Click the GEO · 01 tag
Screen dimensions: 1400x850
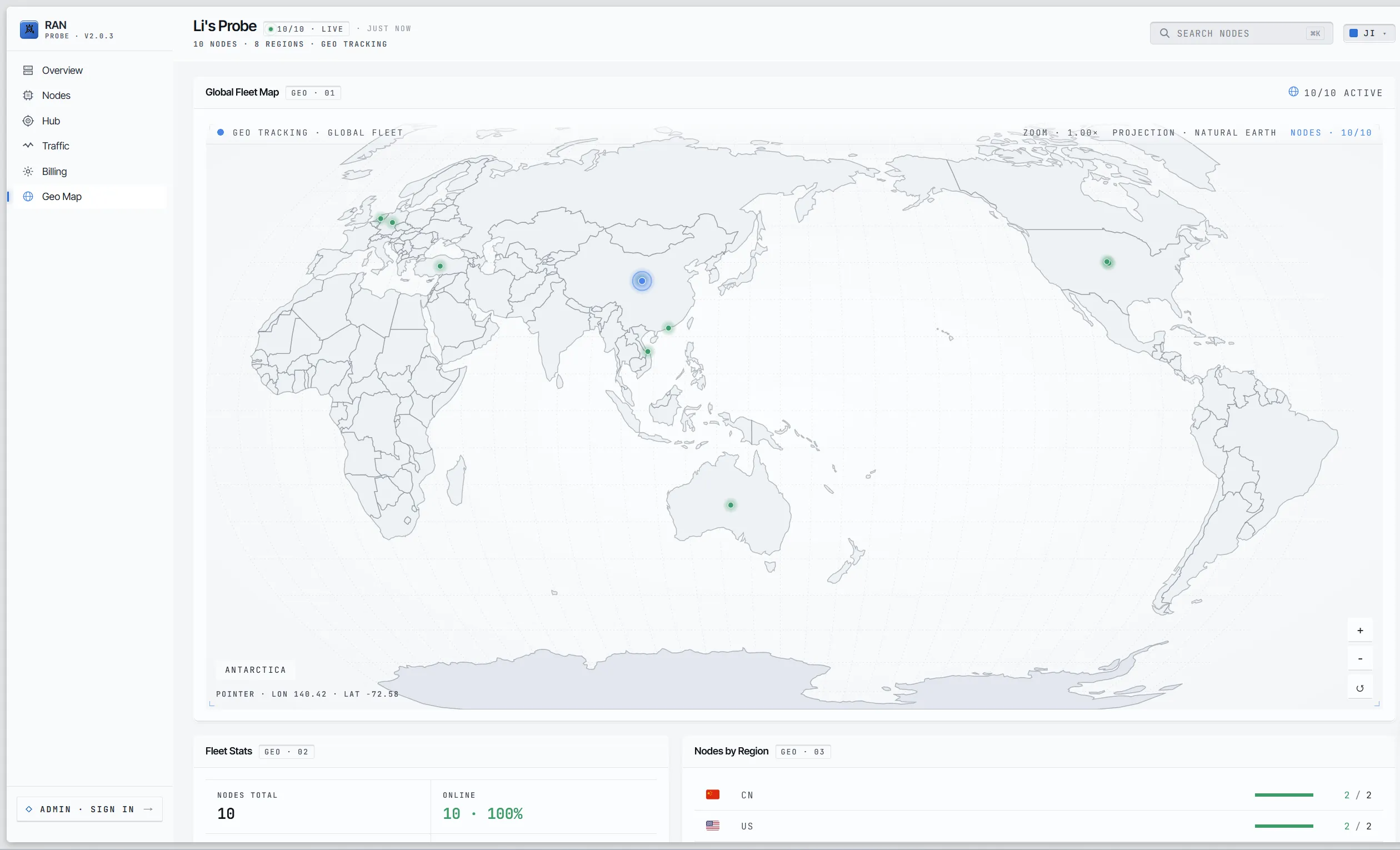pos(313,93)
